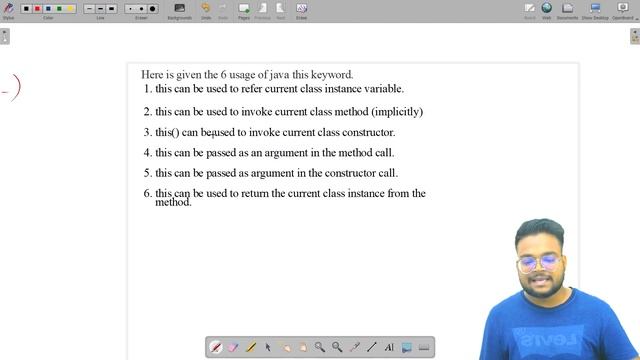
Task: Select the Interact with items hand tool
Action: pos(285,347)
